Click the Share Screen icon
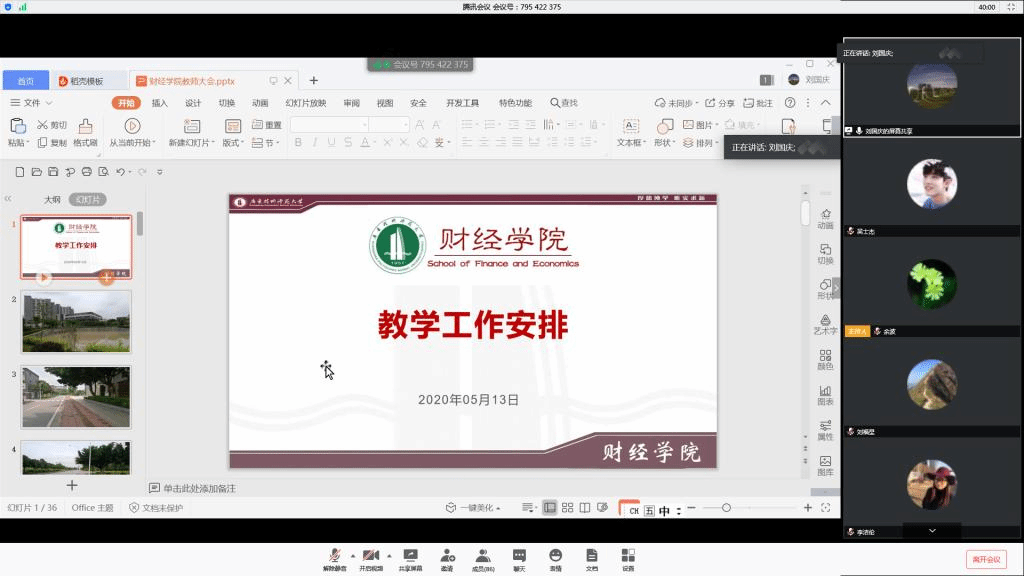 tap(410, 556)
